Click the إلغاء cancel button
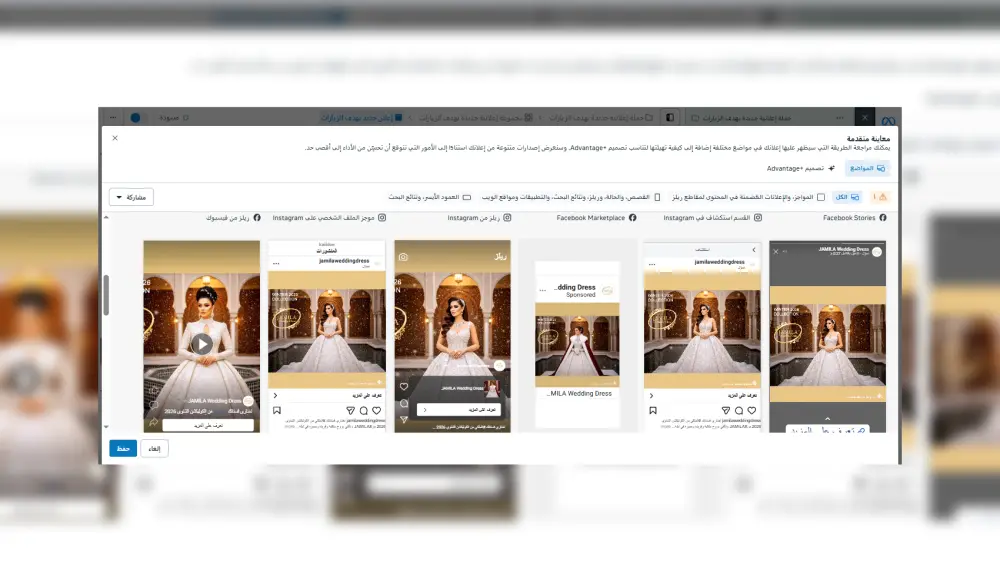Image resolution: width=1000 pixels, height=571 pixels. tap(154, 449)
